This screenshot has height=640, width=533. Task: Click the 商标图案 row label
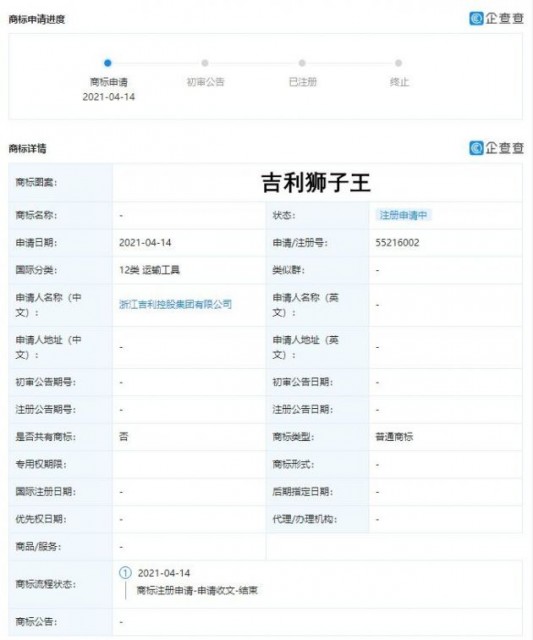[36, 182]
